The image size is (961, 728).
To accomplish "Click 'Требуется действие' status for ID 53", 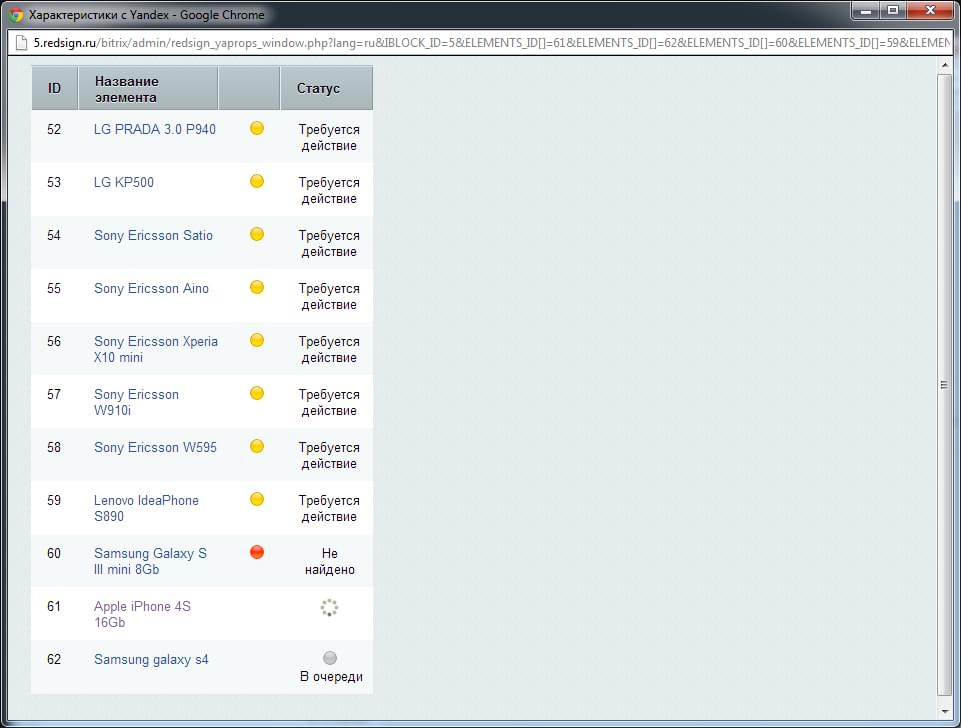I will (x=329, y=191).
